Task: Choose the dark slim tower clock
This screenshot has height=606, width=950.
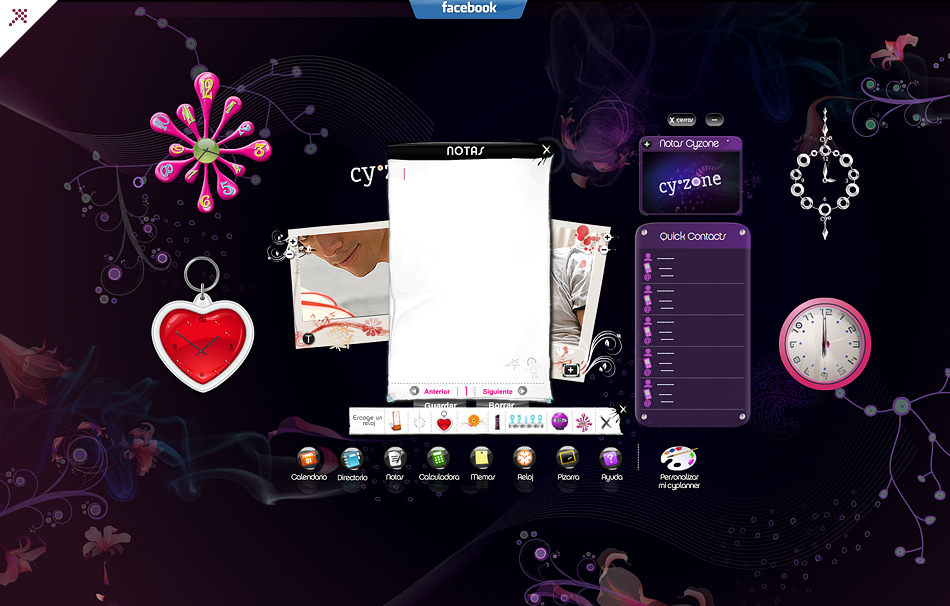Action: tap(497, 421)
